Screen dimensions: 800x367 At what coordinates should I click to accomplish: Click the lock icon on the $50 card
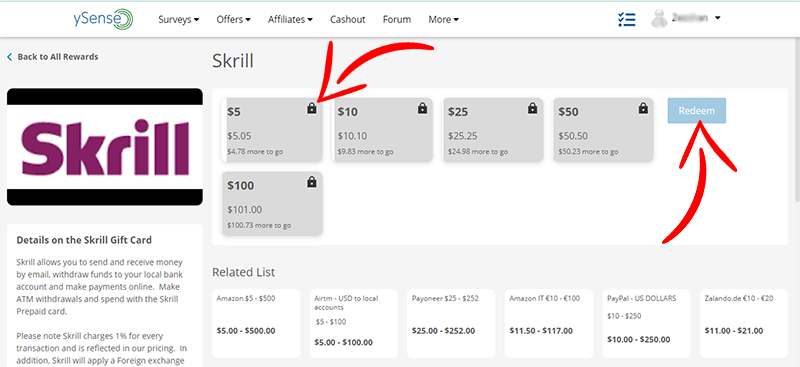click(x=643, y=108)
